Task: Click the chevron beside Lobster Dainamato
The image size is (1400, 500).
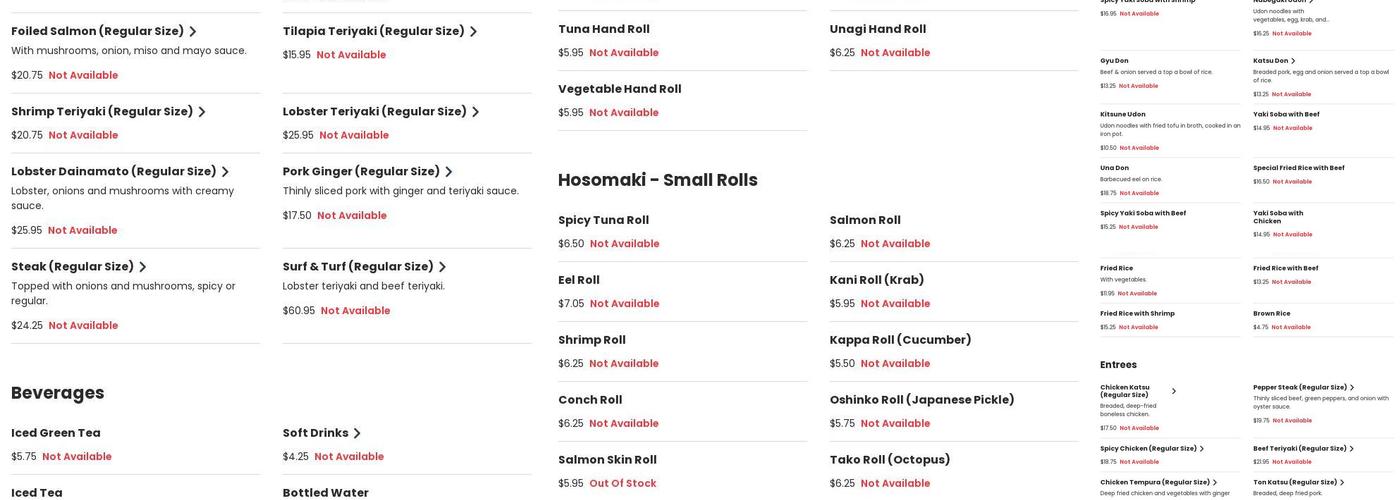Action: (225, 172)
